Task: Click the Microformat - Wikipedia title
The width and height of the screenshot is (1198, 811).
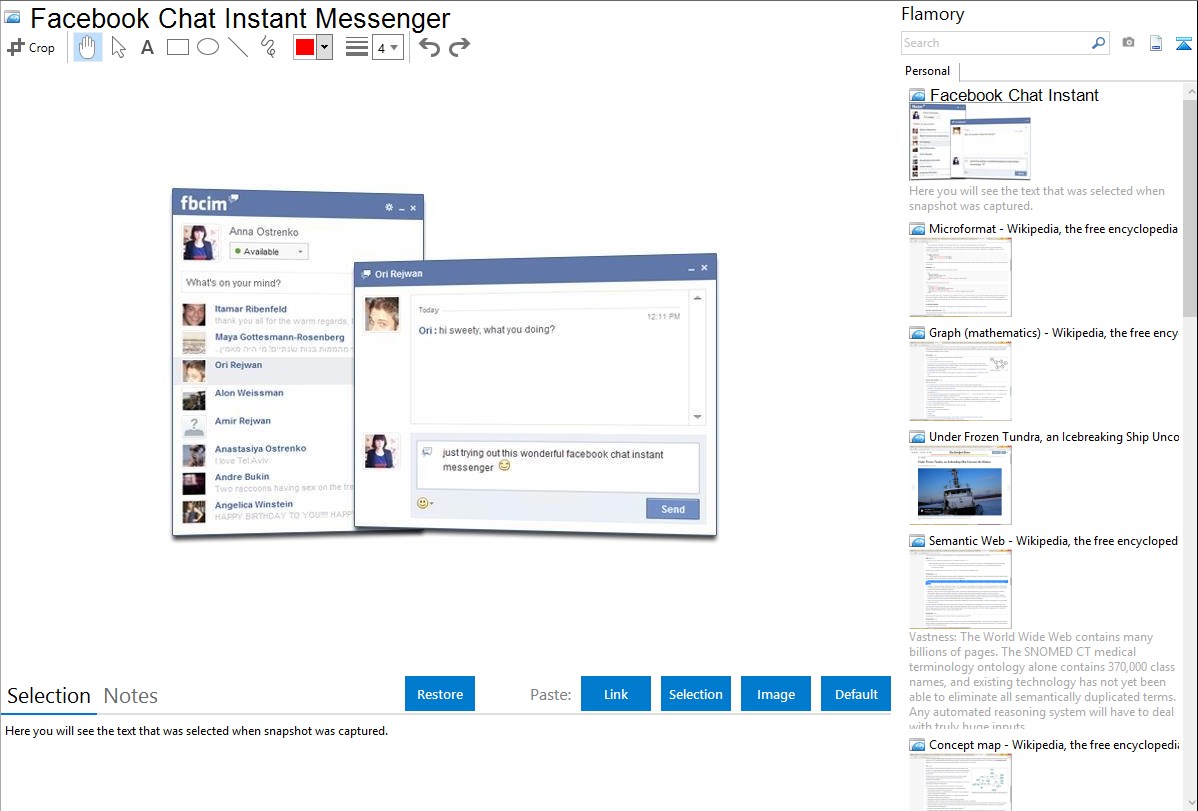Action: click(1053, 229)
